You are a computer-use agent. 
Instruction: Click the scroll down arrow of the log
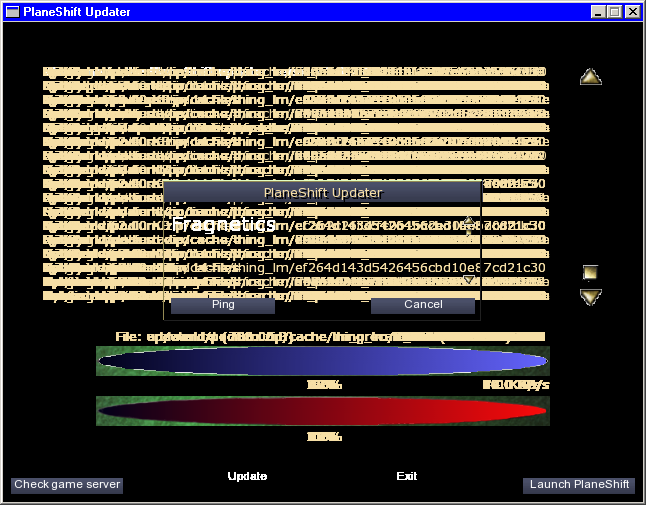pyautogui.click(x=590, y=296)
